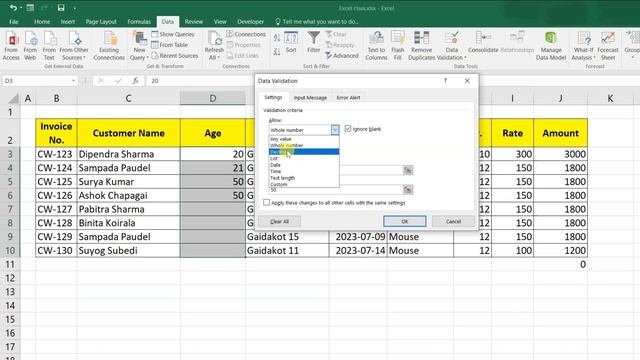Choose Date from Allow list
The height and width of the screenshot is (360, 640).
pos(304,165)
